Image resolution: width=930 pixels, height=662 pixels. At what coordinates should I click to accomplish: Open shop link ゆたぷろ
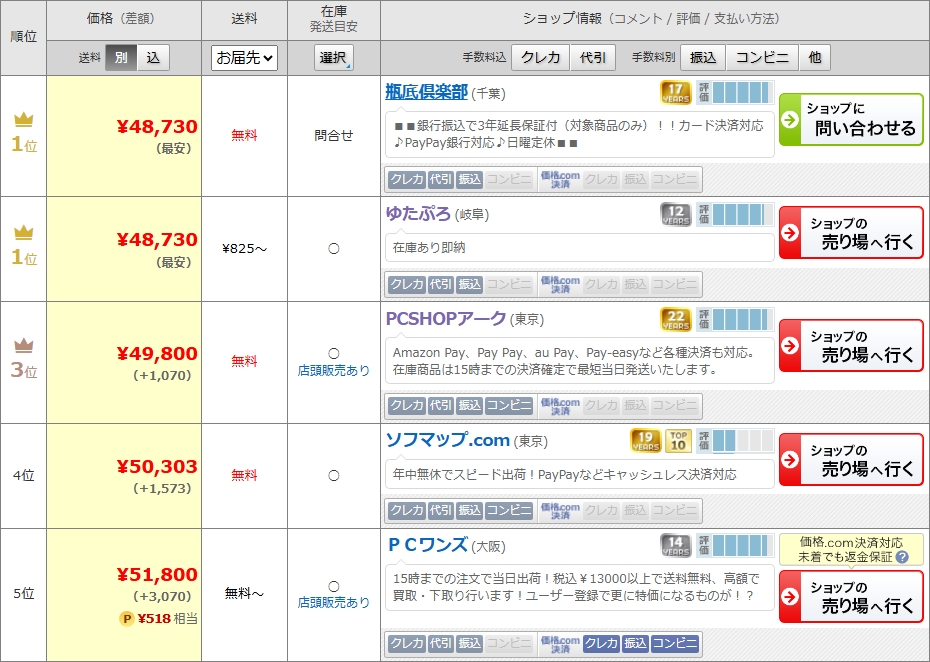coord(418,214)
